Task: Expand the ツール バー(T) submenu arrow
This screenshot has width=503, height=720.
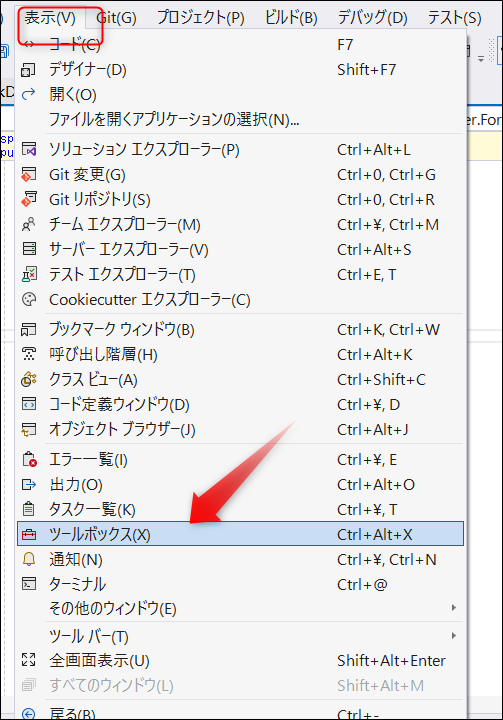Action: (453, 636)
